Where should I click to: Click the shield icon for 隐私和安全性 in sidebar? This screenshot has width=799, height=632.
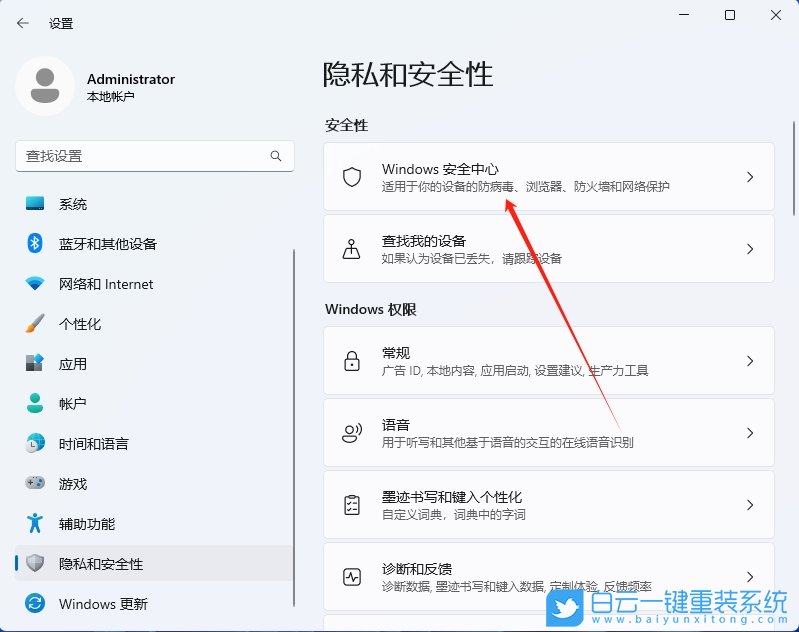35,563
